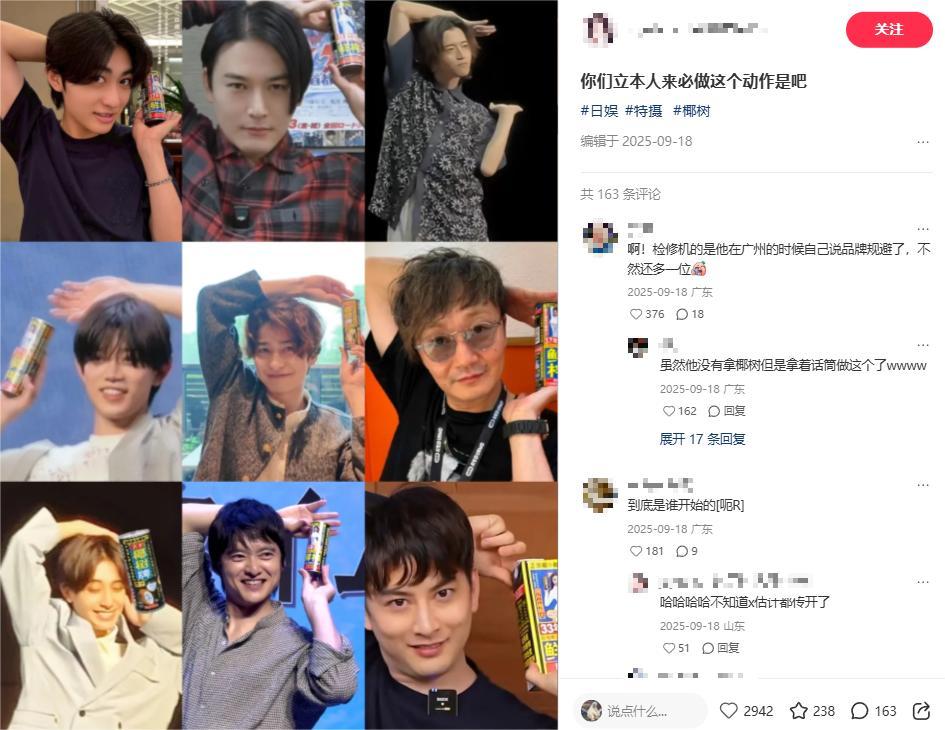The image size is (945, 730).
Task: Share the post using share icon
Action: [921, 711]
